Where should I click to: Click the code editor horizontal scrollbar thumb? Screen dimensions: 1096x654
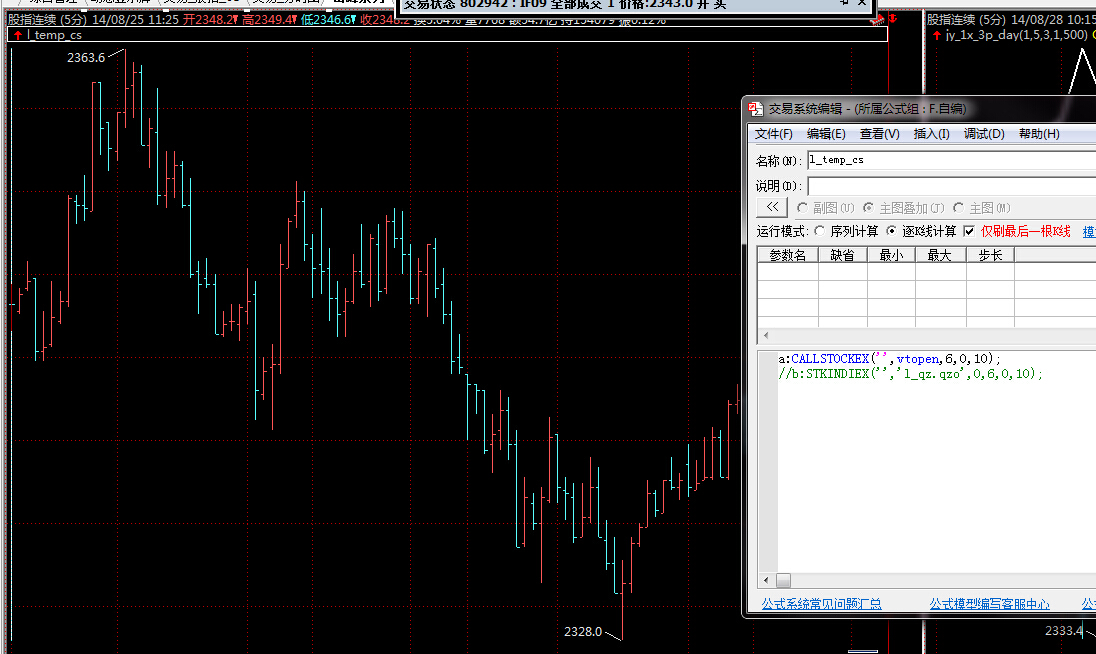click(784, 580)
